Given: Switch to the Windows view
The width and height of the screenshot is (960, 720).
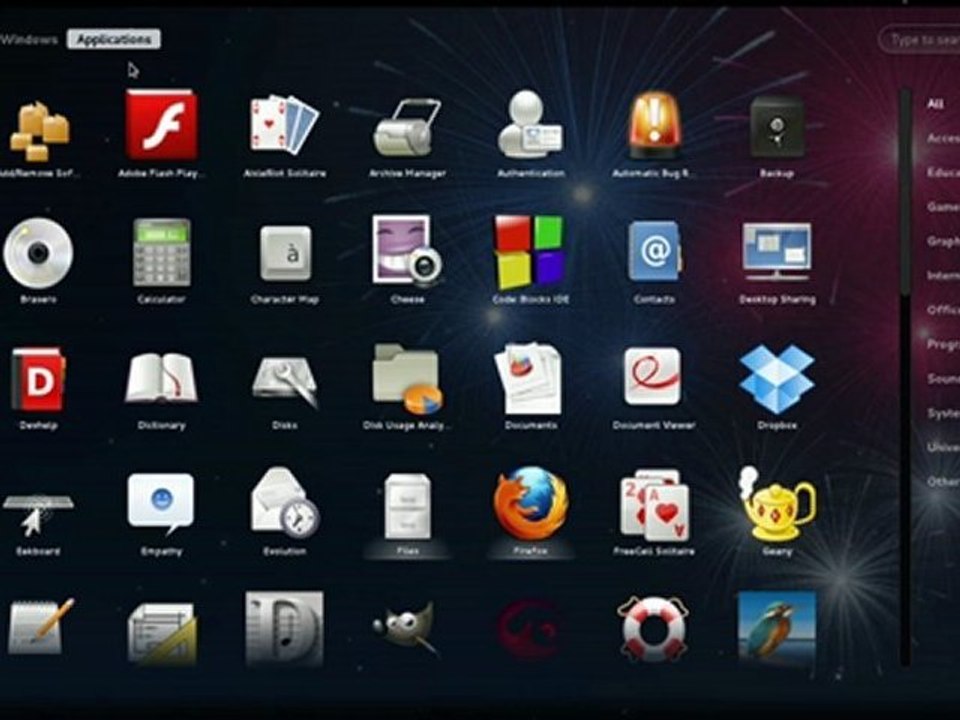Looking at the screenshot, I should (28, 39).
